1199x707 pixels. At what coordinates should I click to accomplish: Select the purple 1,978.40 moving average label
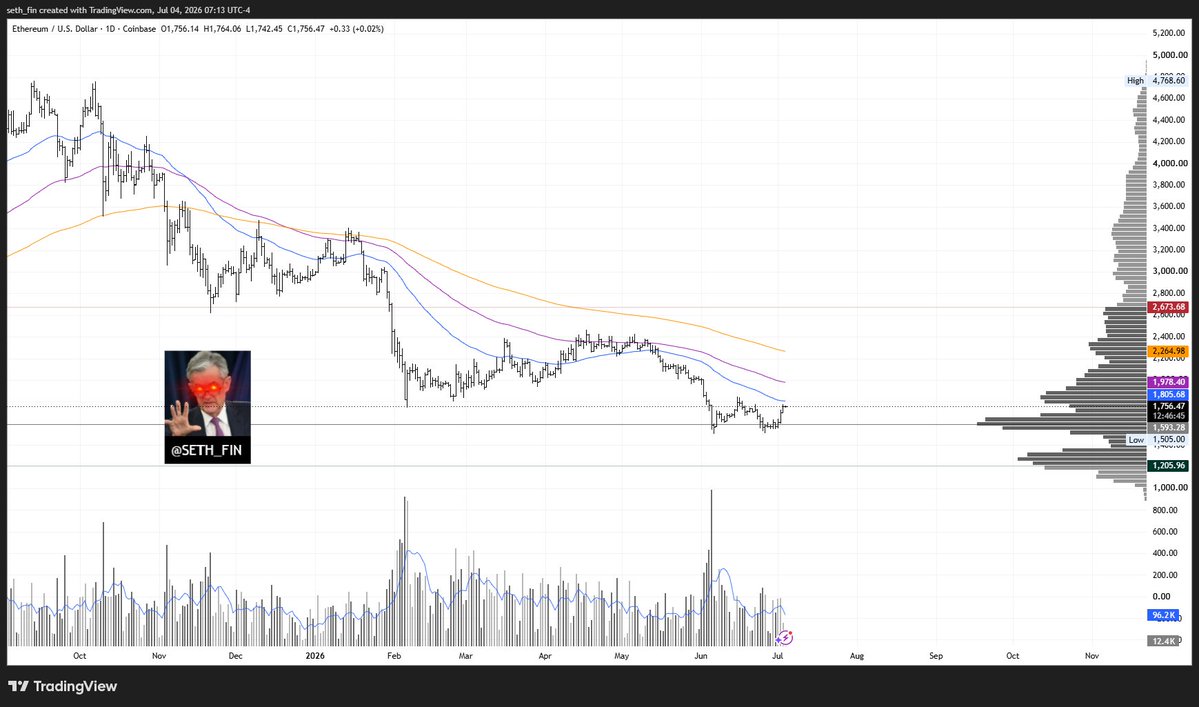click(x=1168, y=382)
